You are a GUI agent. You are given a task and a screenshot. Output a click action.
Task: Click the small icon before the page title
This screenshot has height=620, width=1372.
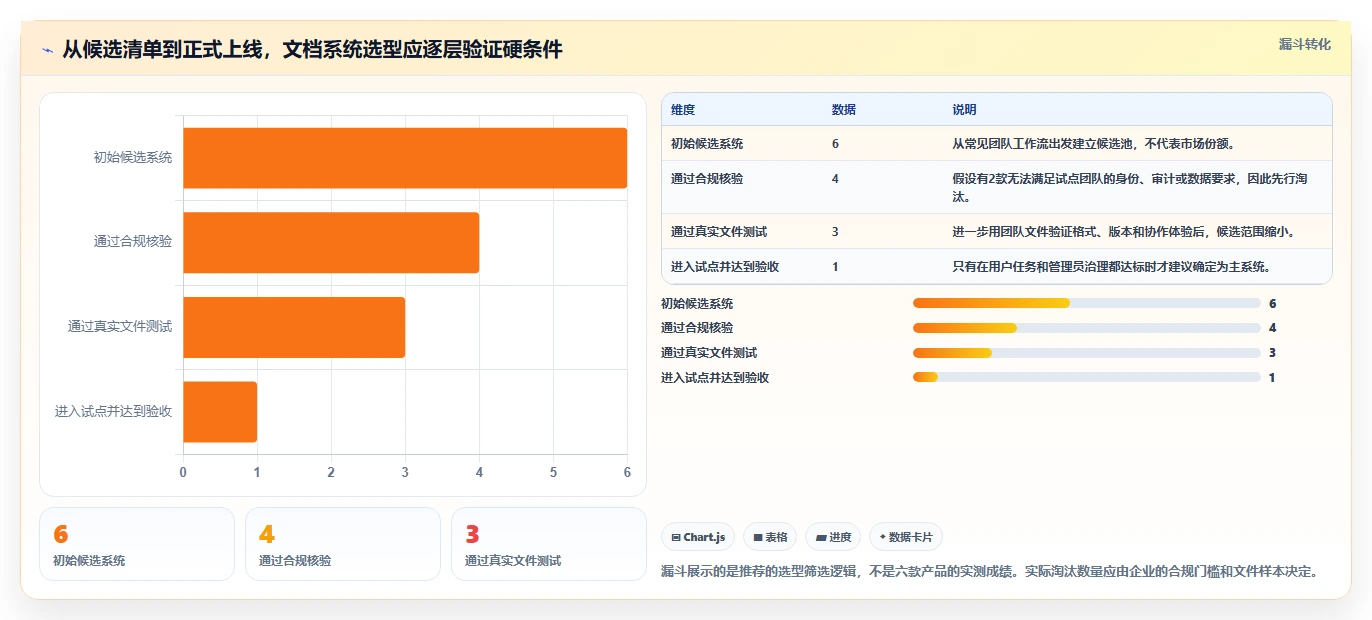tap(48, 50)
